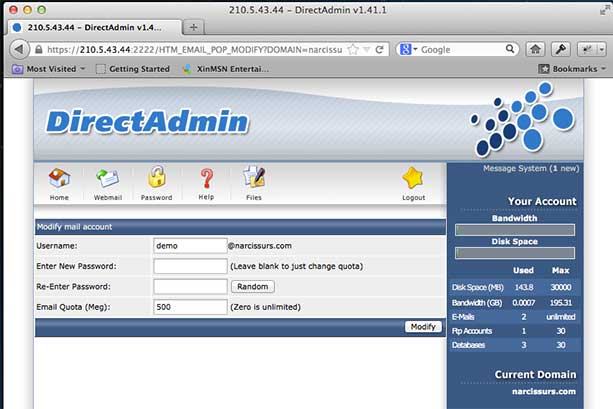
Task: Focus the Username field containing demo
Action: point(190,246)
